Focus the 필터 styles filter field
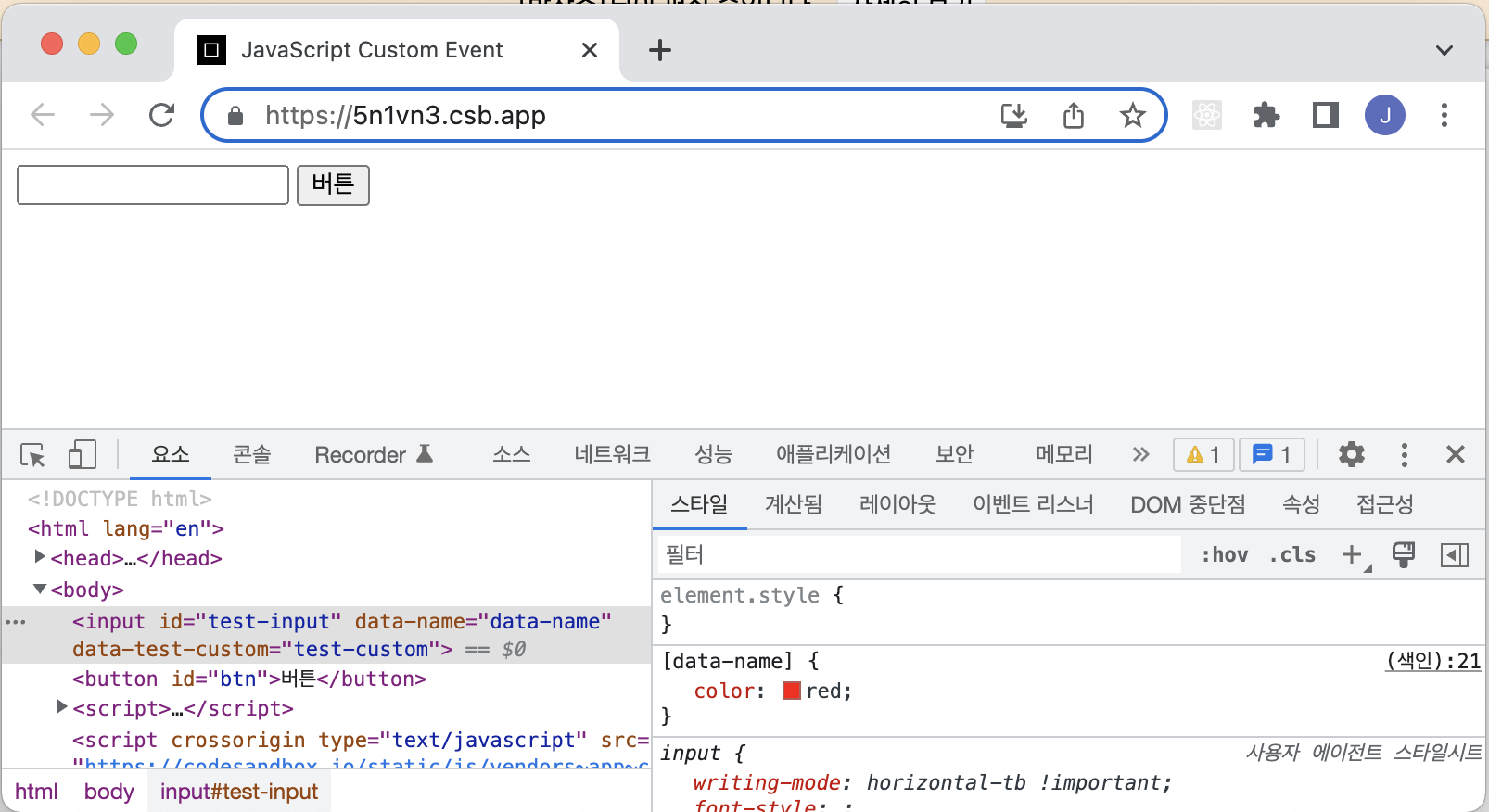Screen dimensions: 1489x812 coord(918,554)
